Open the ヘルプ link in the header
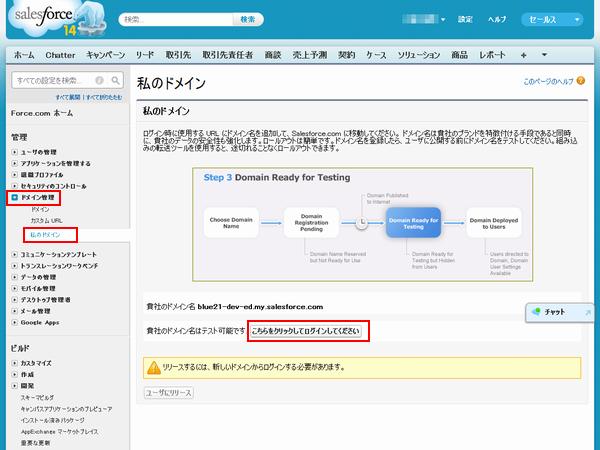This screenshot has width=600, height=450. coord(497,19)
